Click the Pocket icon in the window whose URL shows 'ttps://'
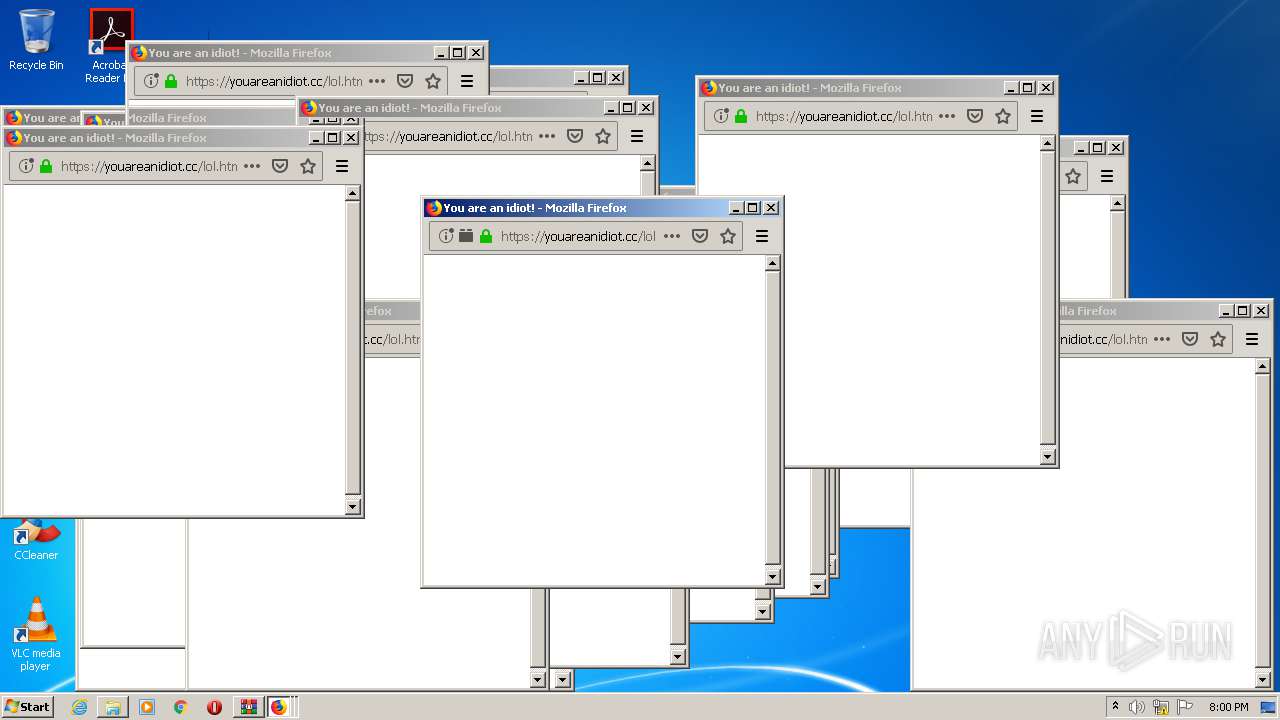 [575, 136]
